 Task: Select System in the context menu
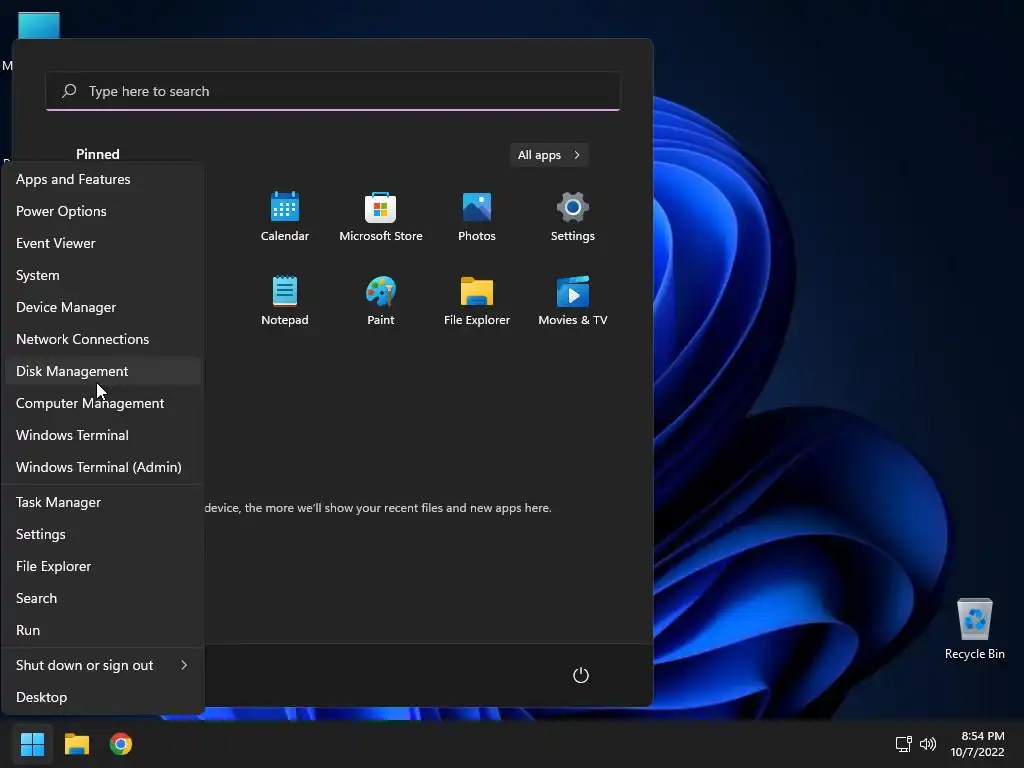[103, 275]
